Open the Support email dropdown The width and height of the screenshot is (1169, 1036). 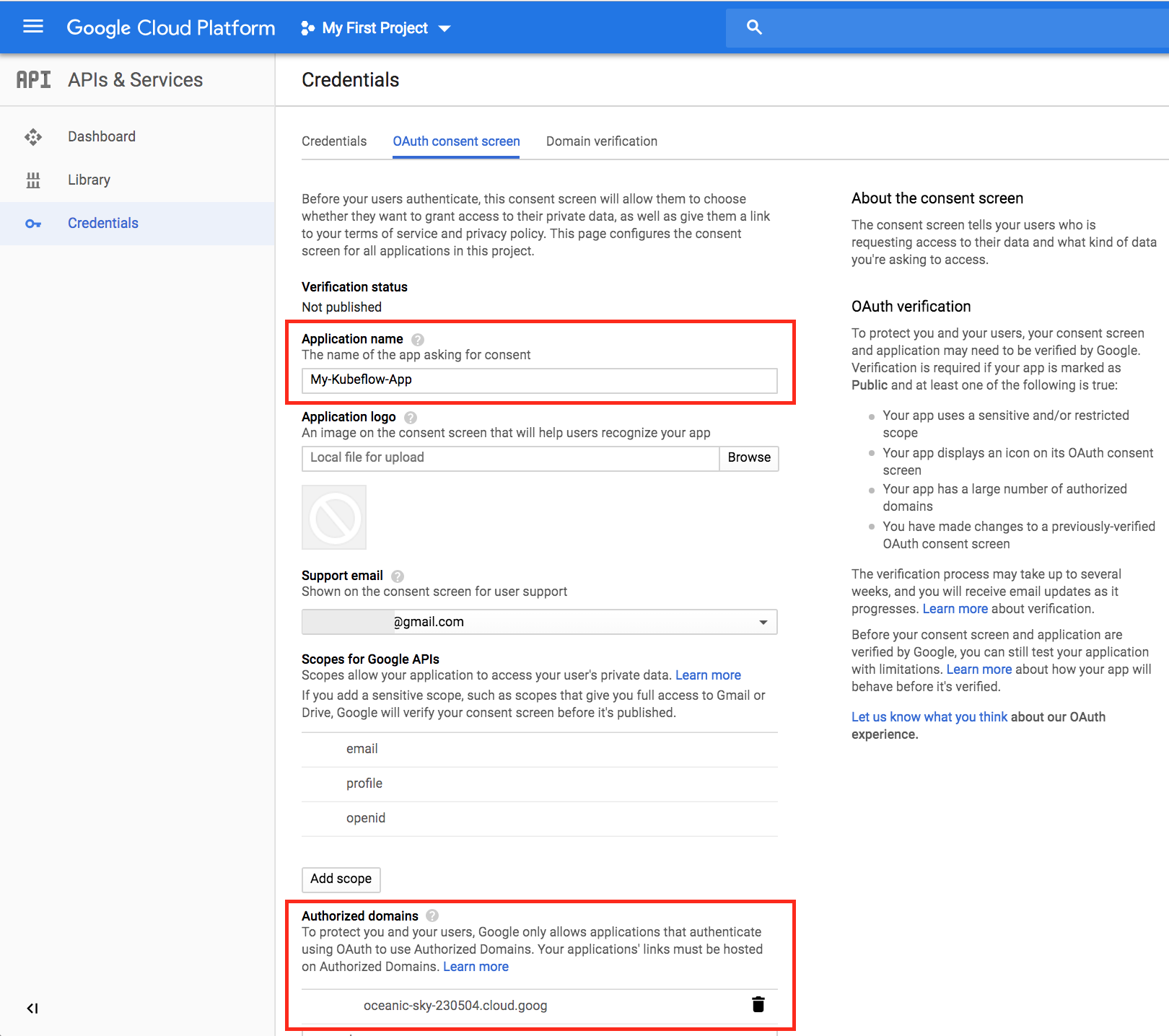point(540,622)
